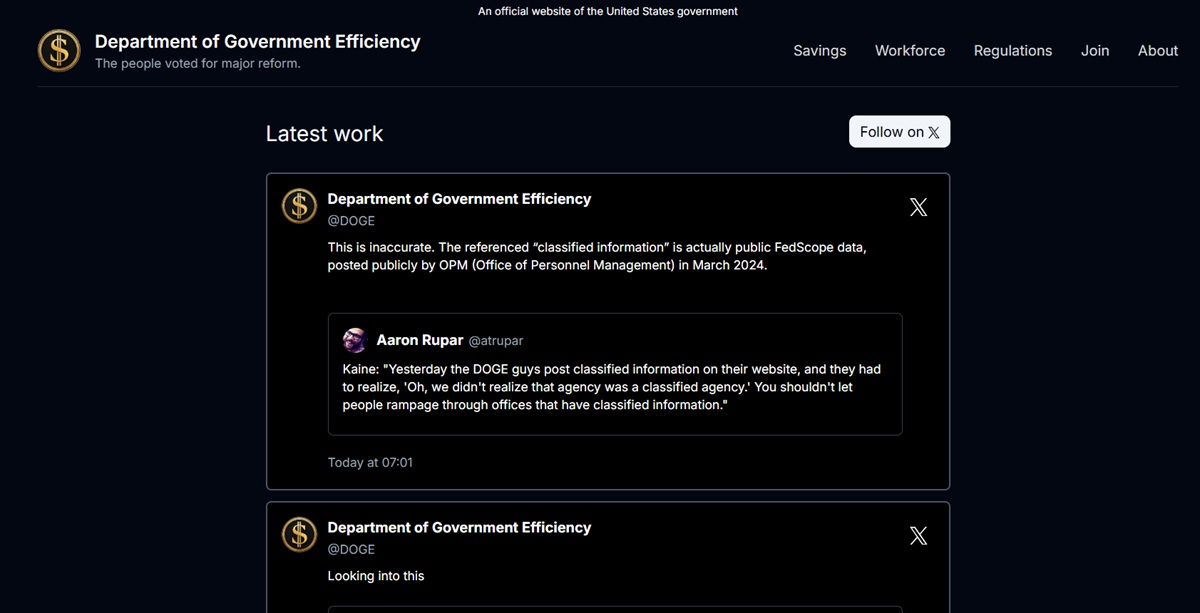The height and width of the screenshot is (613, 1200).
Task: Click the 'Latest work' heading
Action: [x=324, y=134]
